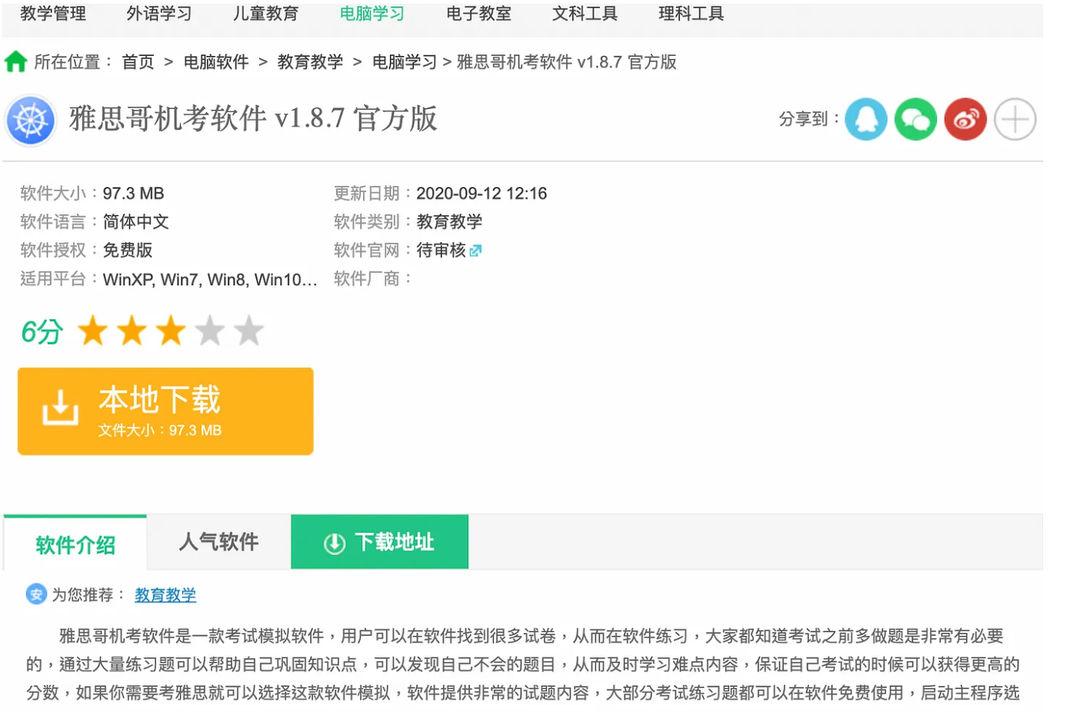The image size is (1080, 715).
Task: Open 电子教室 menu item
Action: click(479, 14)
